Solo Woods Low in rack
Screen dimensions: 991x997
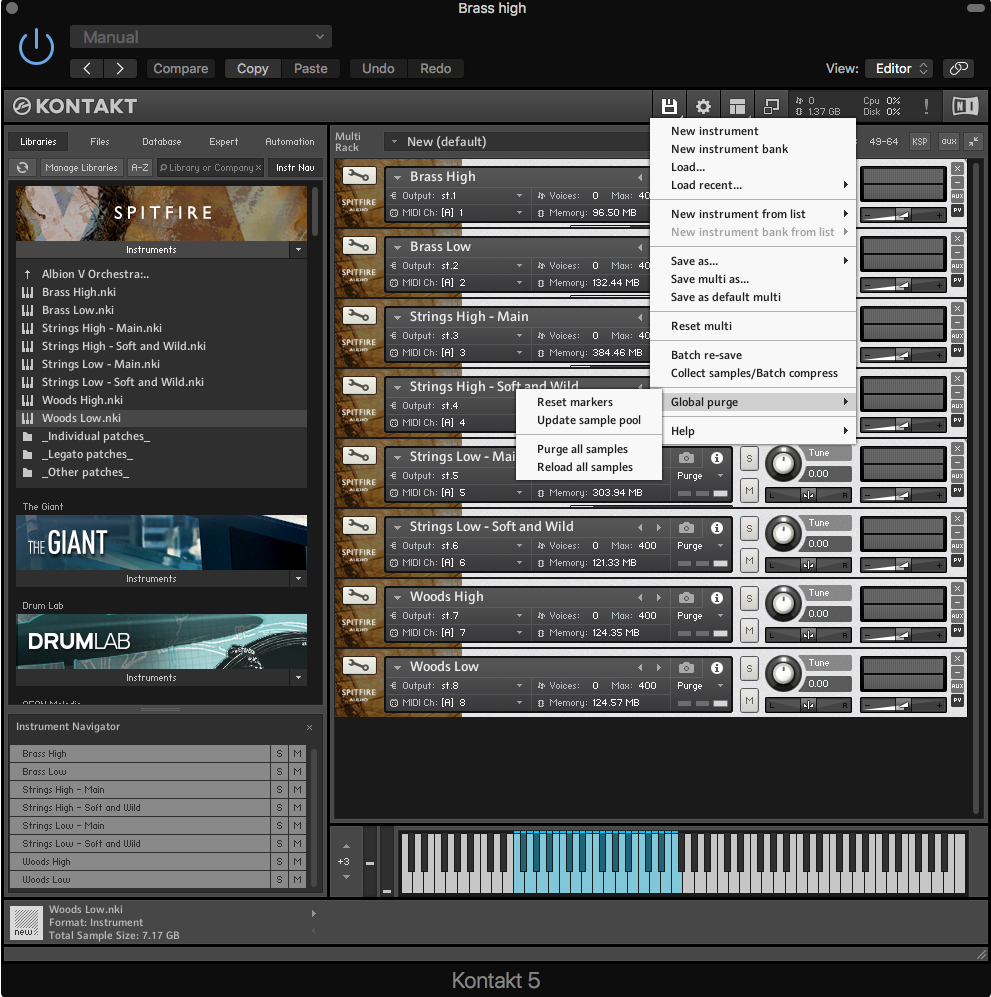tap(749, 668)
